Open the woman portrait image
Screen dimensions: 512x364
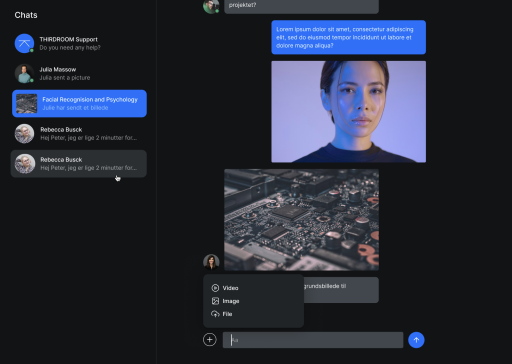coord(349,112)
